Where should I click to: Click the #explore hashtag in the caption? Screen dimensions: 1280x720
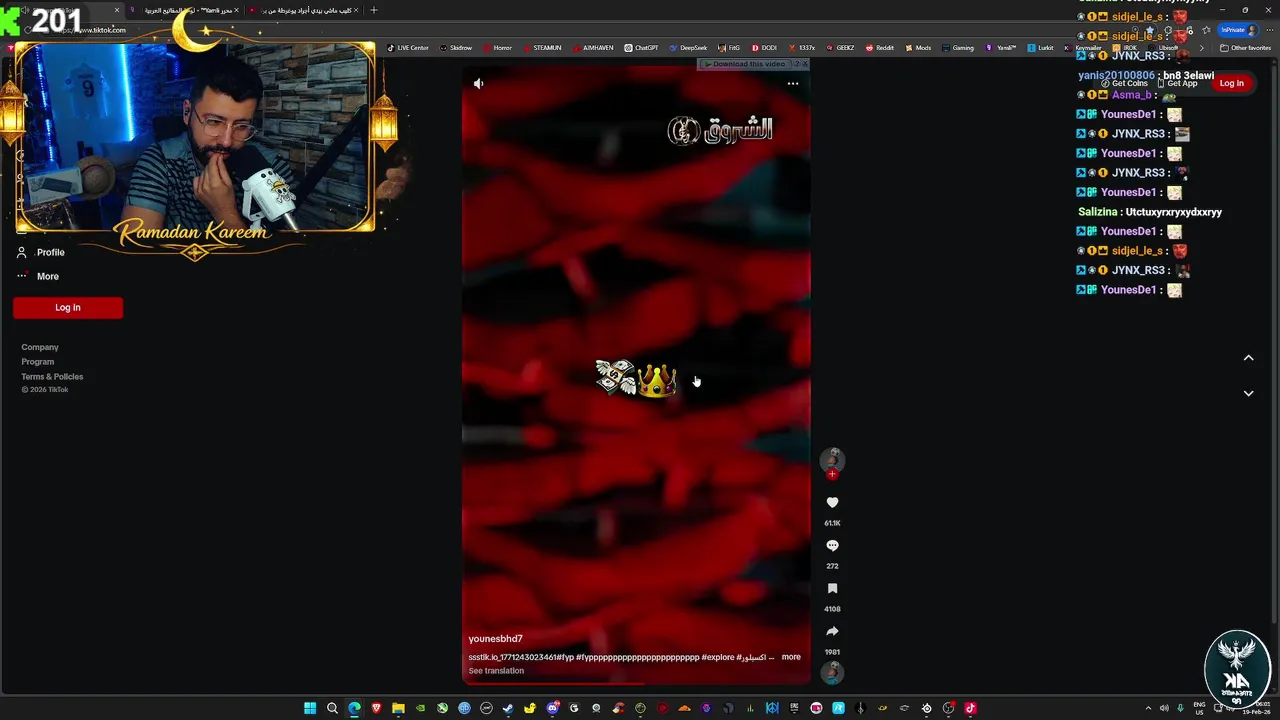[x=718, y=657]
